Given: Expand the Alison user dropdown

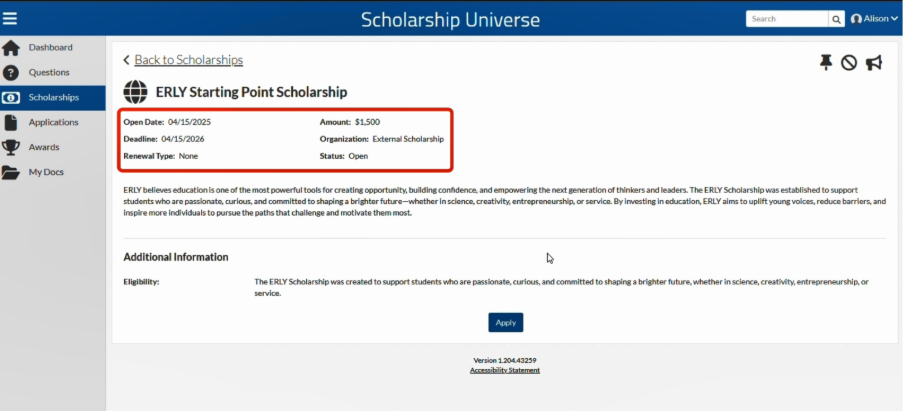Looking at the screenshot, I should 874,19.
